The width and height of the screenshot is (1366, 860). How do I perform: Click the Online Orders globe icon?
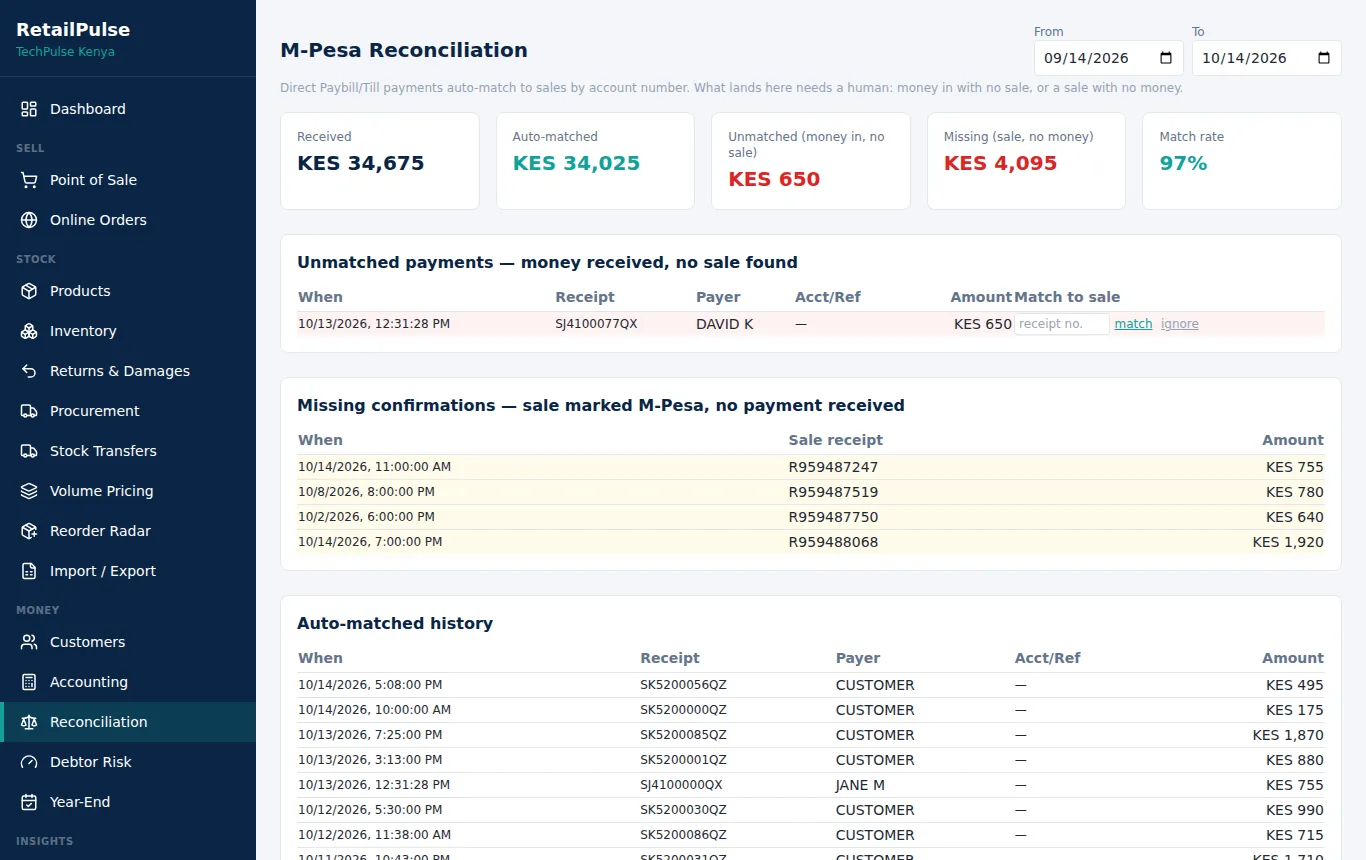29,220
